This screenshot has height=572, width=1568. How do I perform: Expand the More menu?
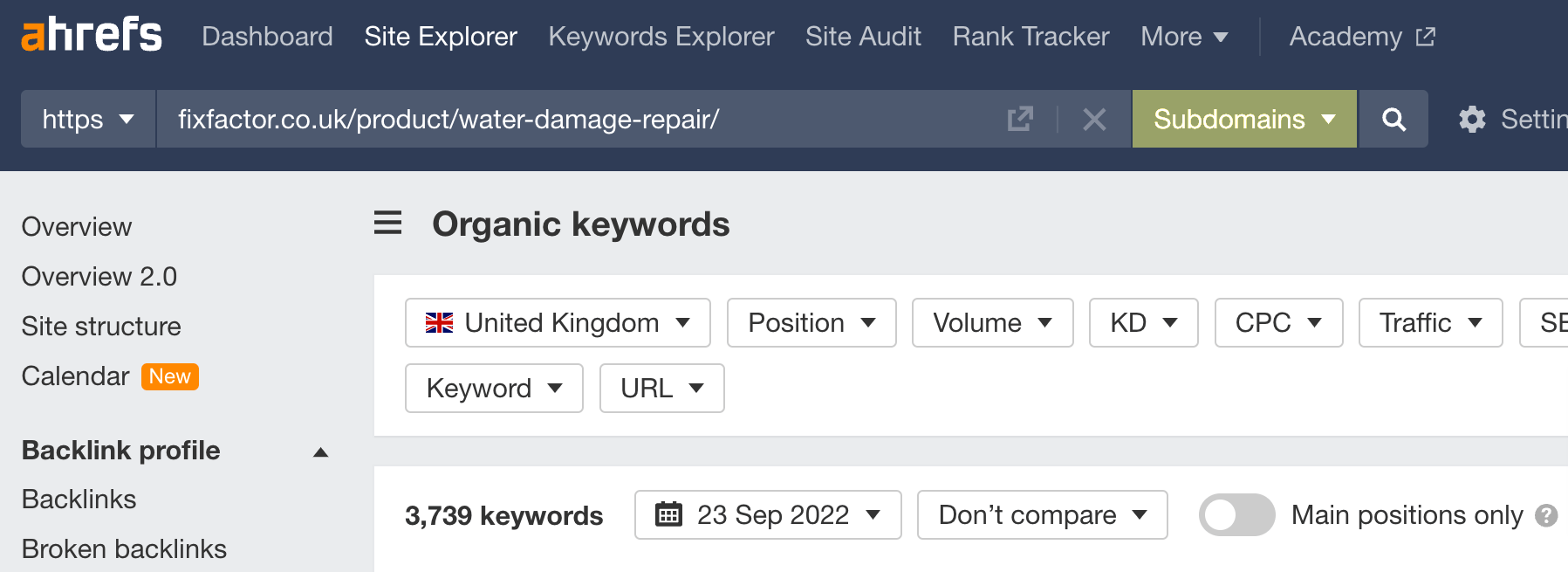(x=1184, y=37)
